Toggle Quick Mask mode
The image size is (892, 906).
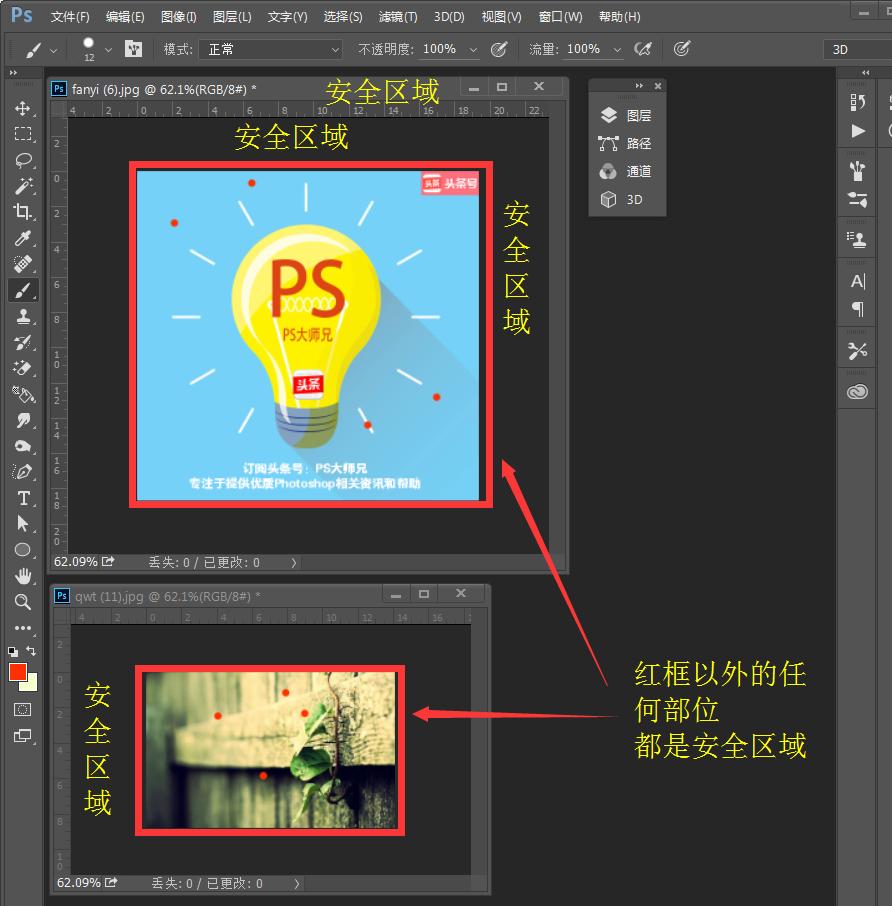(x=24, y=709)
